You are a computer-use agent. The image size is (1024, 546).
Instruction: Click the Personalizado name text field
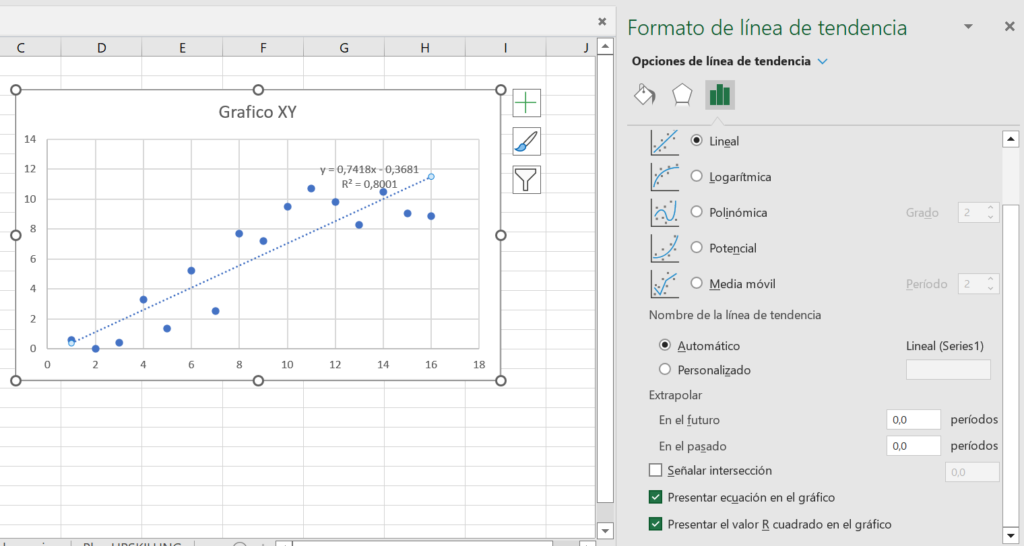948,370
